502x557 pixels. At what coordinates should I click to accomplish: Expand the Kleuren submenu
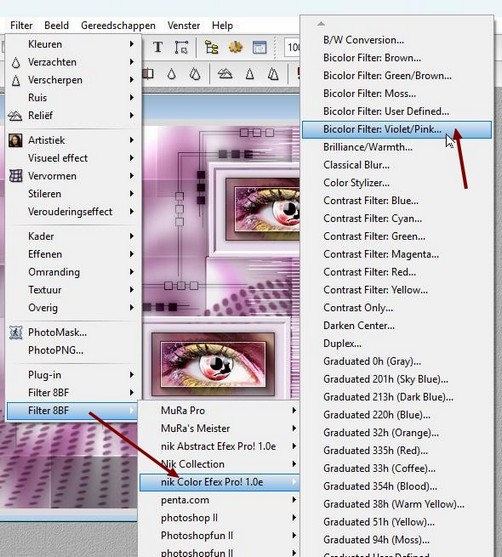pos(72,44)
